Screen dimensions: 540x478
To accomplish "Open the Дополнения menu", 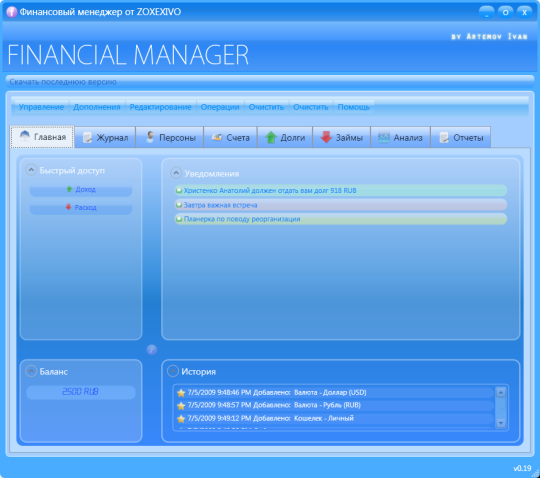I will pyautogui.click(x=97, y=107).
